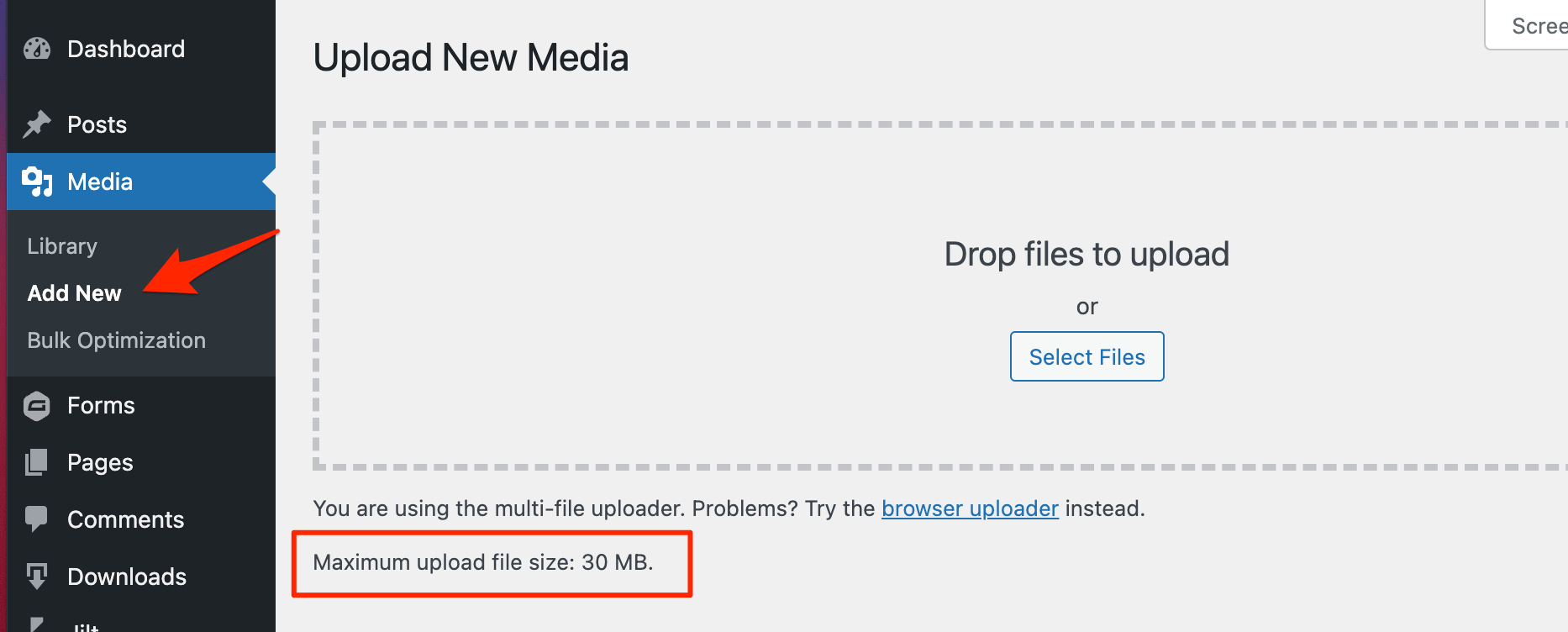Viewport: 1568px width, 632px height.
Task: Select the Posts pushpin icon
Action: (36, 124)
